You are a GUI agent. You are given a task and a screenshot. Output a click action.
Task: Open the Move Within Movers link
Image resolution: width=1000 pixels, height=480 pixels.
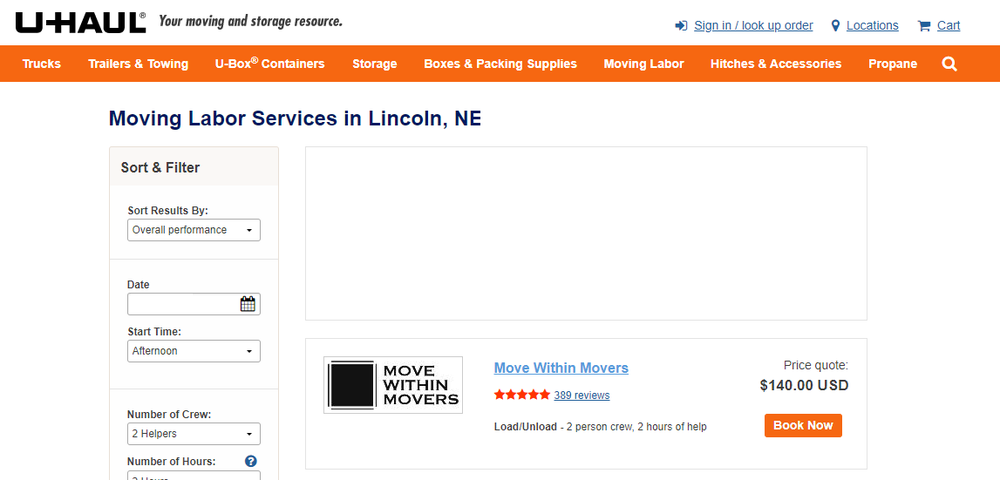click(x=561, y=368)
